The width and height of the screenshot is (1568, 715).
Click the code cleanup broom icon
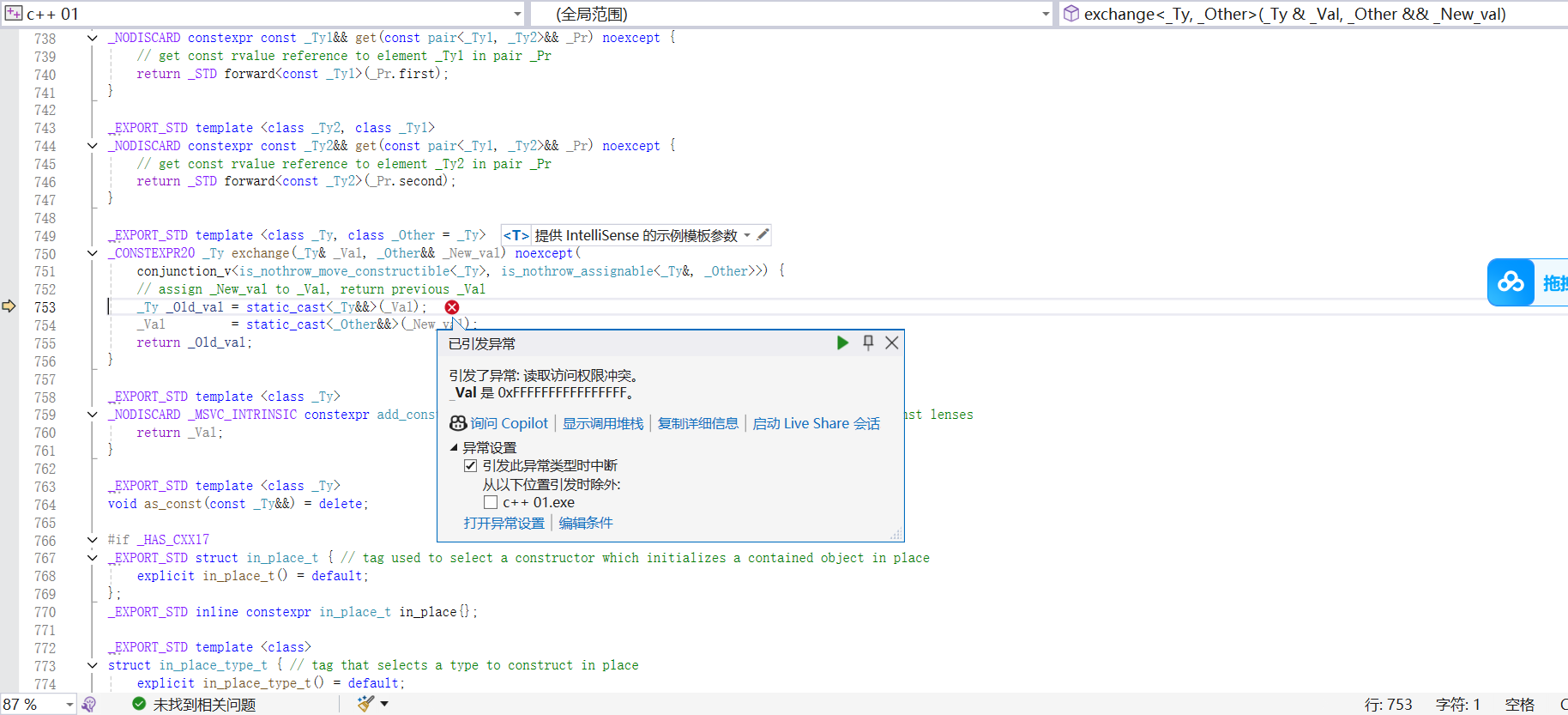[x=366, y=704]
